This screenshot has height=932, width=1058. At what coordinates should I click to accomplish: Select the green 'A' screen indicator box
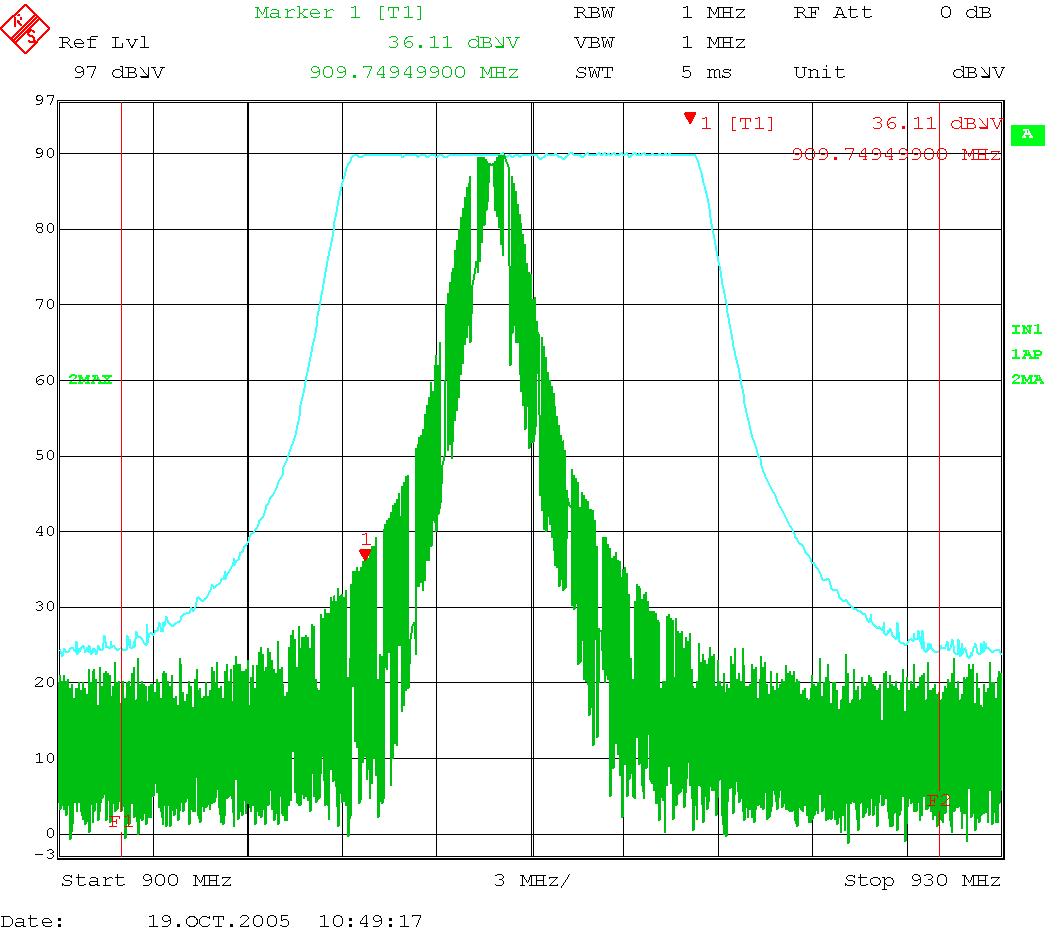pos(1026,135)
